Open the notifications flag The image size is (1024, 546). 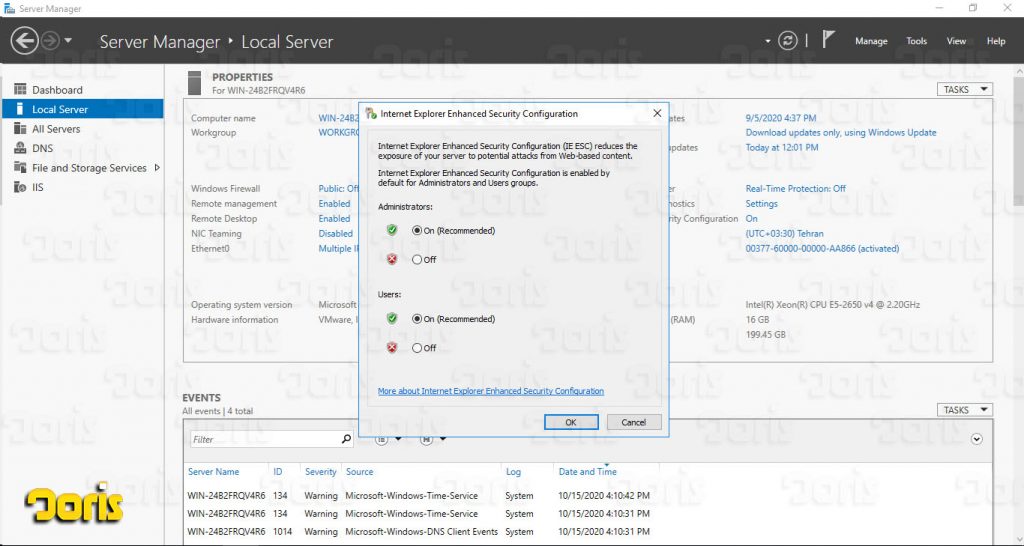828,40
